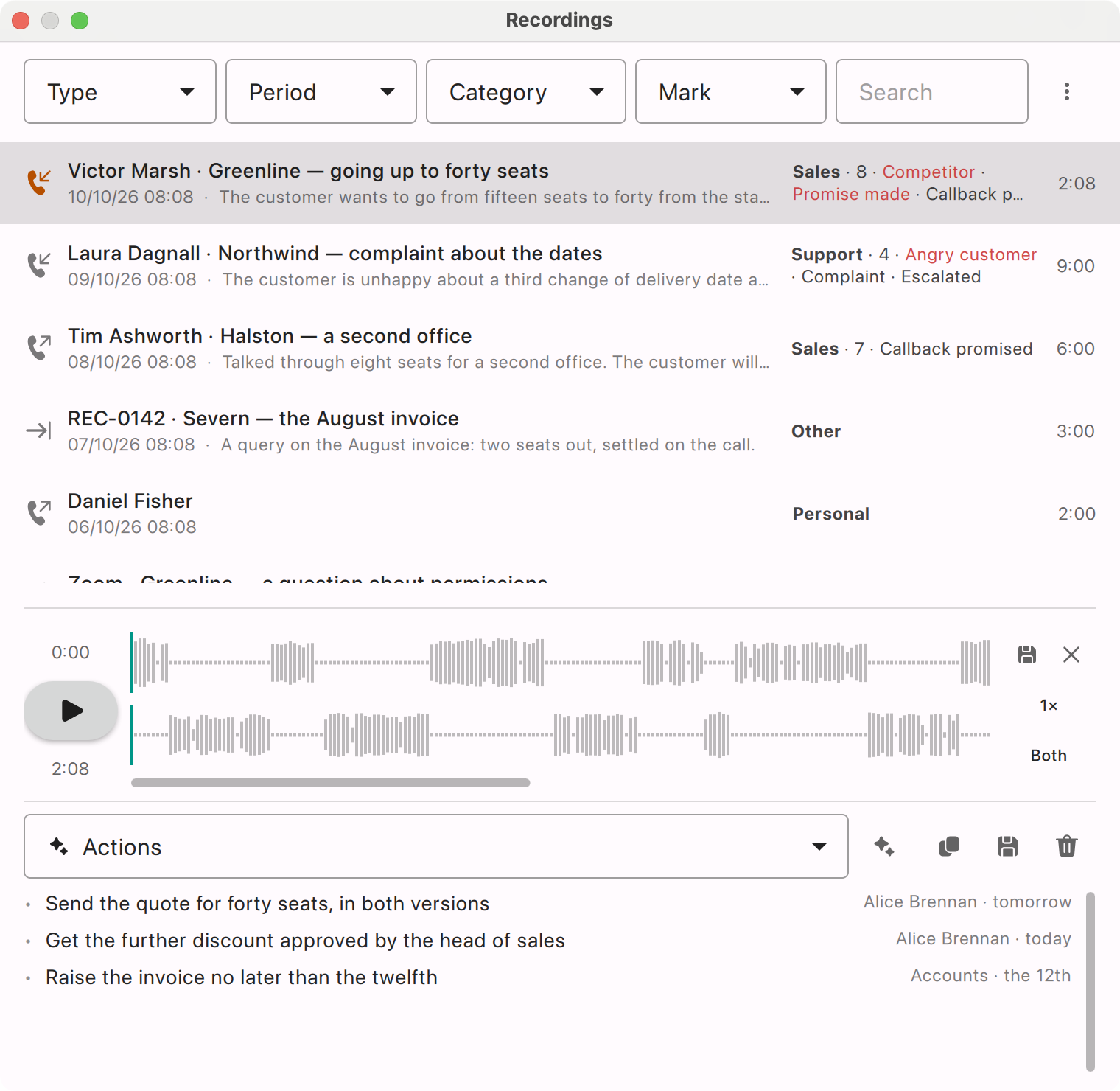Save the actions with the floppy icon
The height and width of the screenshot is (1091, 1120).
click(x=1008, y=846)
